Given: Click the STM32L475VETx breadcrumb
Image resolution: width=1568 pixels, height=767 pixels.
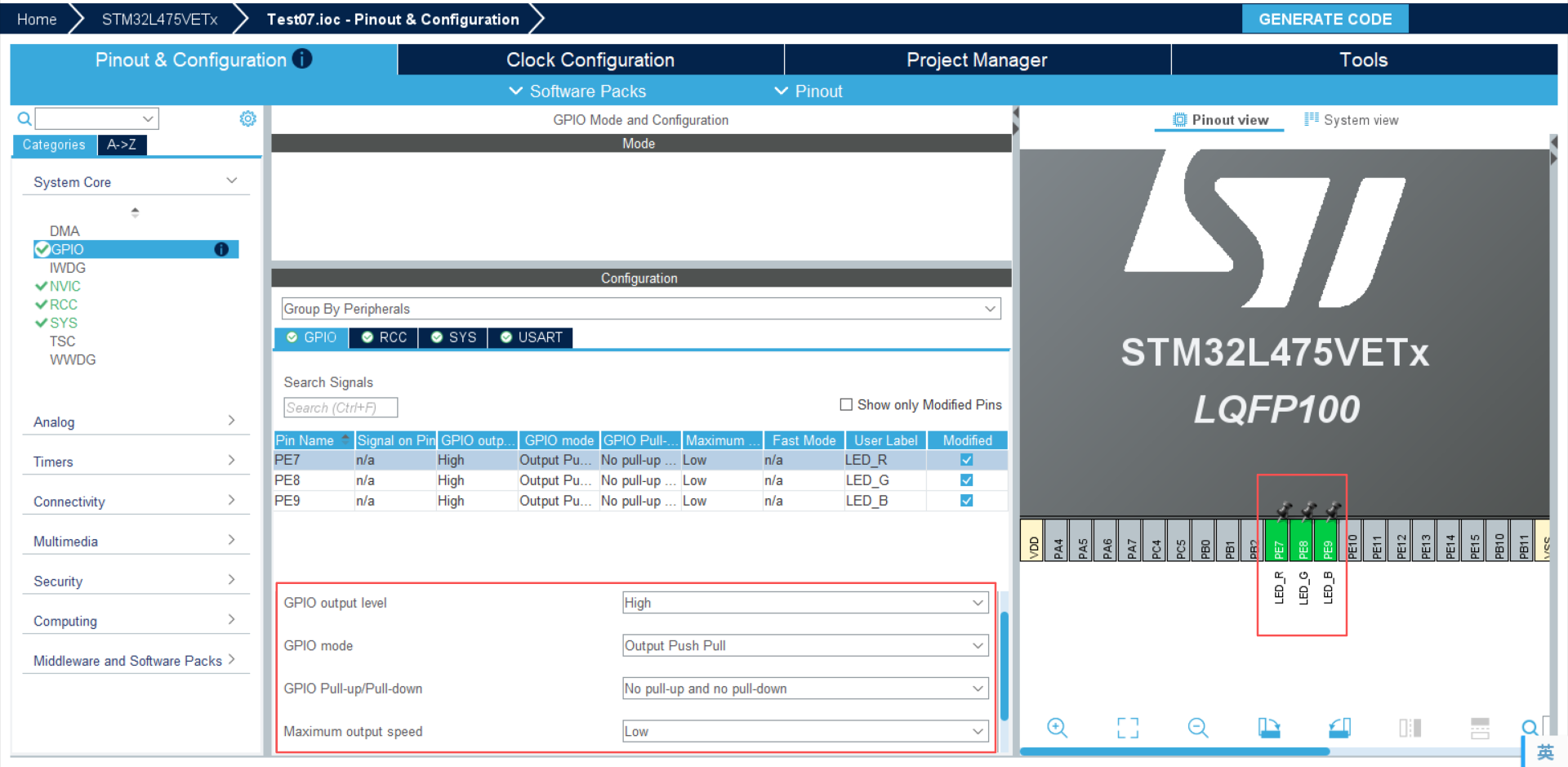Looking at the screenshot, I should click(x=159, y=19).
